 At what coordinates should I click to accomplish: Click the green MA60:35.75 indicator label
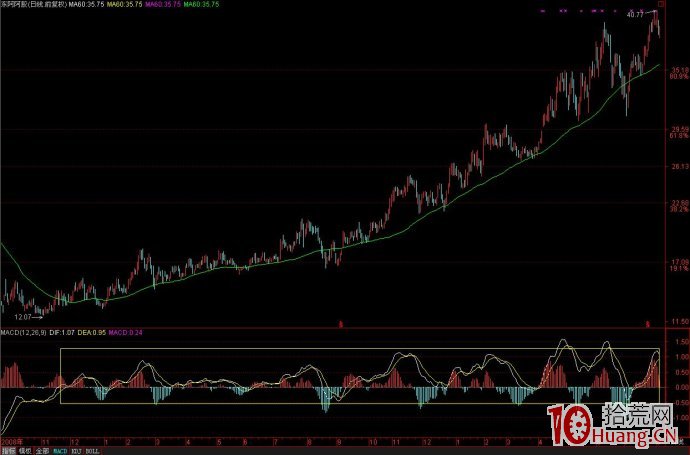(201, 5)
